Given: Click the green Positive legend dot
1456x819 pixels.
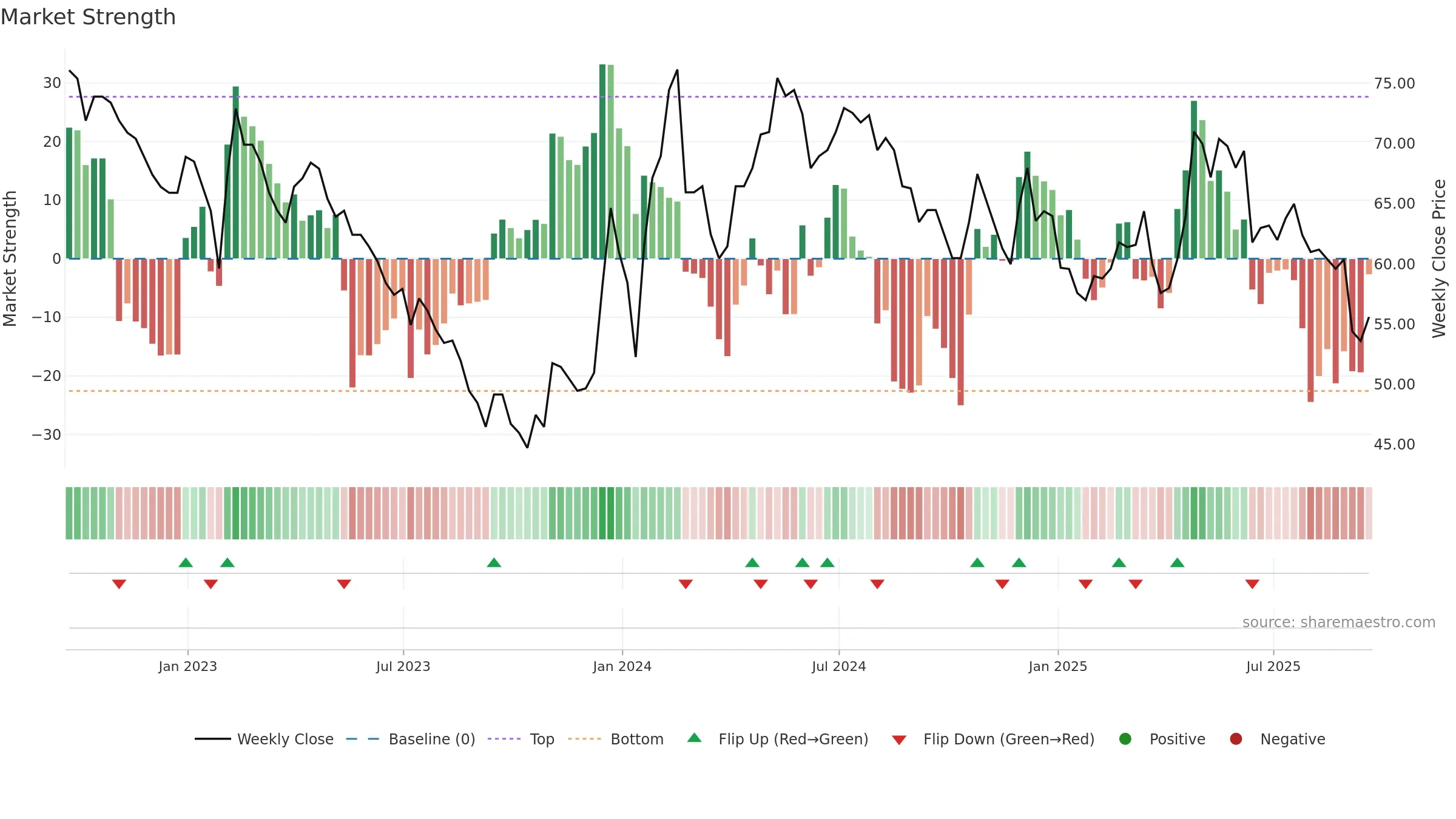Looking at the screenshot, I should point(1125,739).
